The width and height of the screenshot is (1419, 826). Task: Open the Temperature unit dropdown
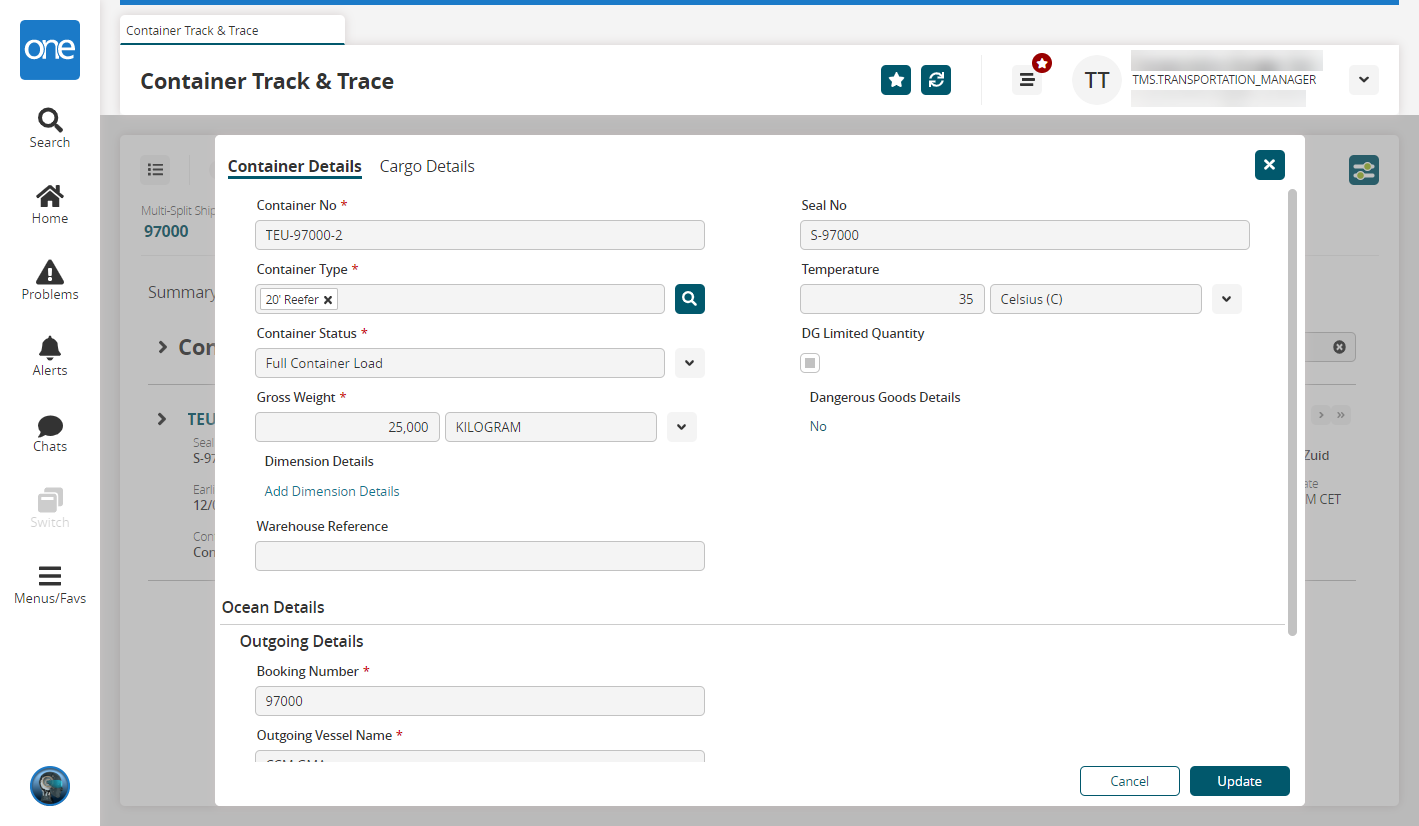tap(1227, 299)
